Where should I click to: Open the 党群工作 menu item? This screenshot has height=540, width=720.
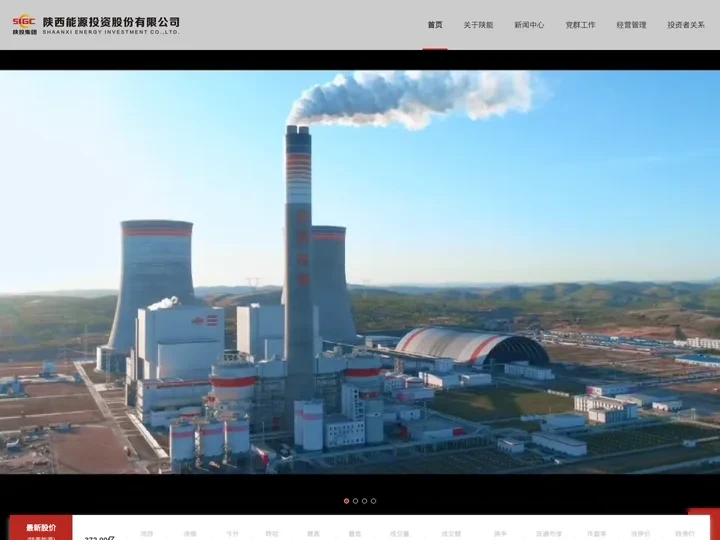[x=580, y=25]
